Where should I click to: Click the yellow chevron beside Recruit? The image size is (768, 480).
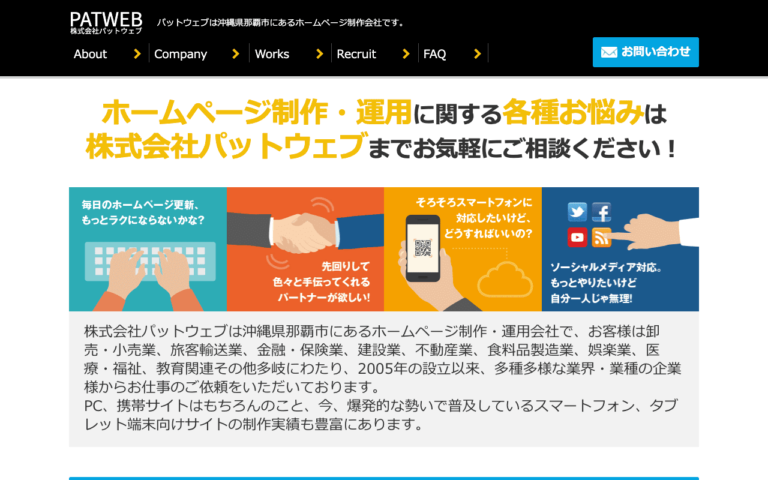(406, 54)
